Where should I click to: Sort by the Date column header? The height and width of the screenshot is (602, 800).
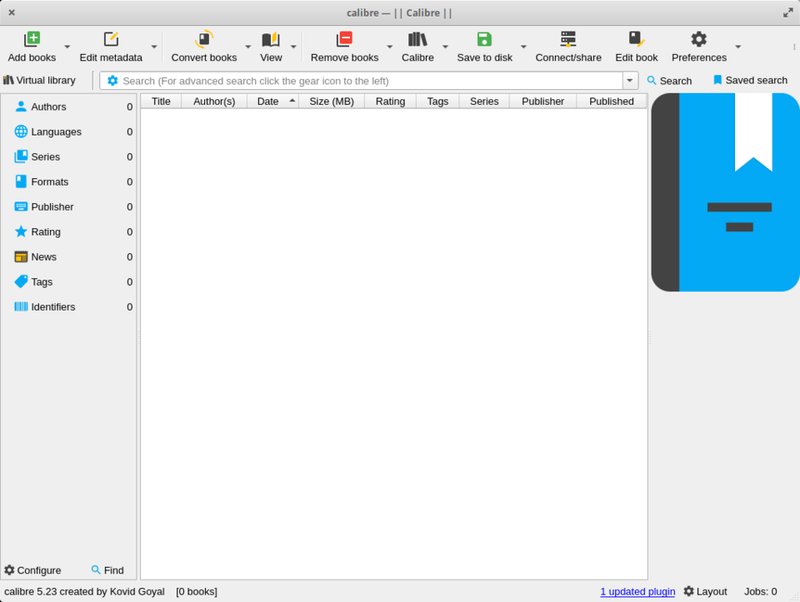tap(273, 101)
